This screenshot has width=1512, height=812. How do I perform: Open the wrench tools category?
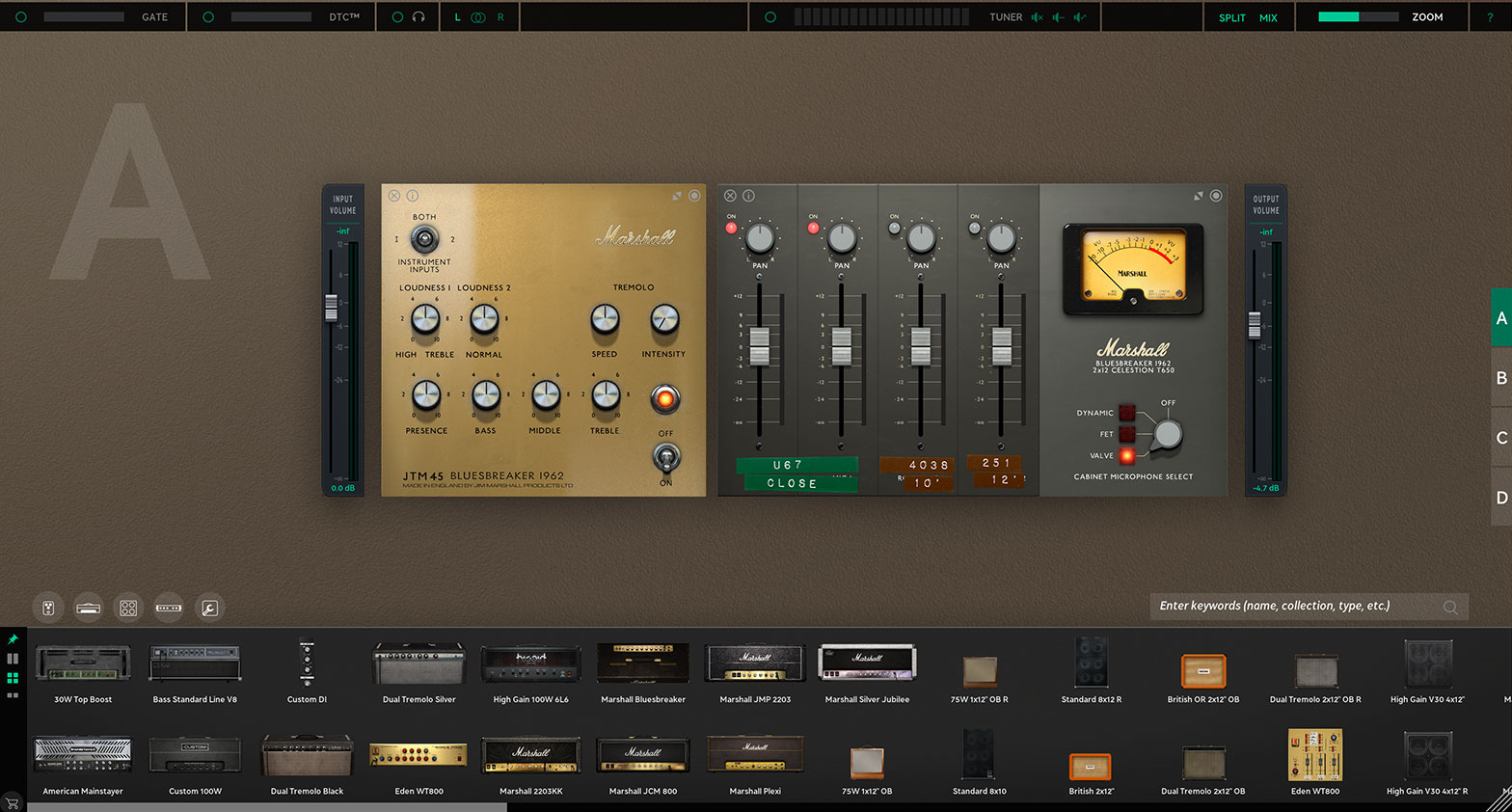click(x=209, y=608)
